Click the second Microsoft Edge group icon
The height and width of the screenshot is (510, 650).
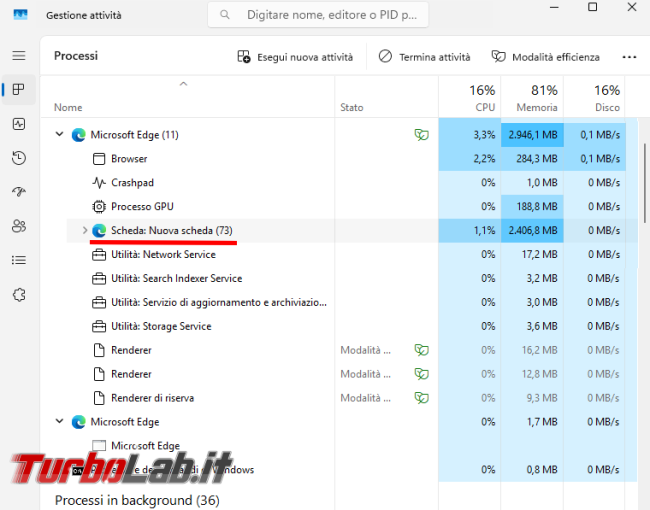78,422
